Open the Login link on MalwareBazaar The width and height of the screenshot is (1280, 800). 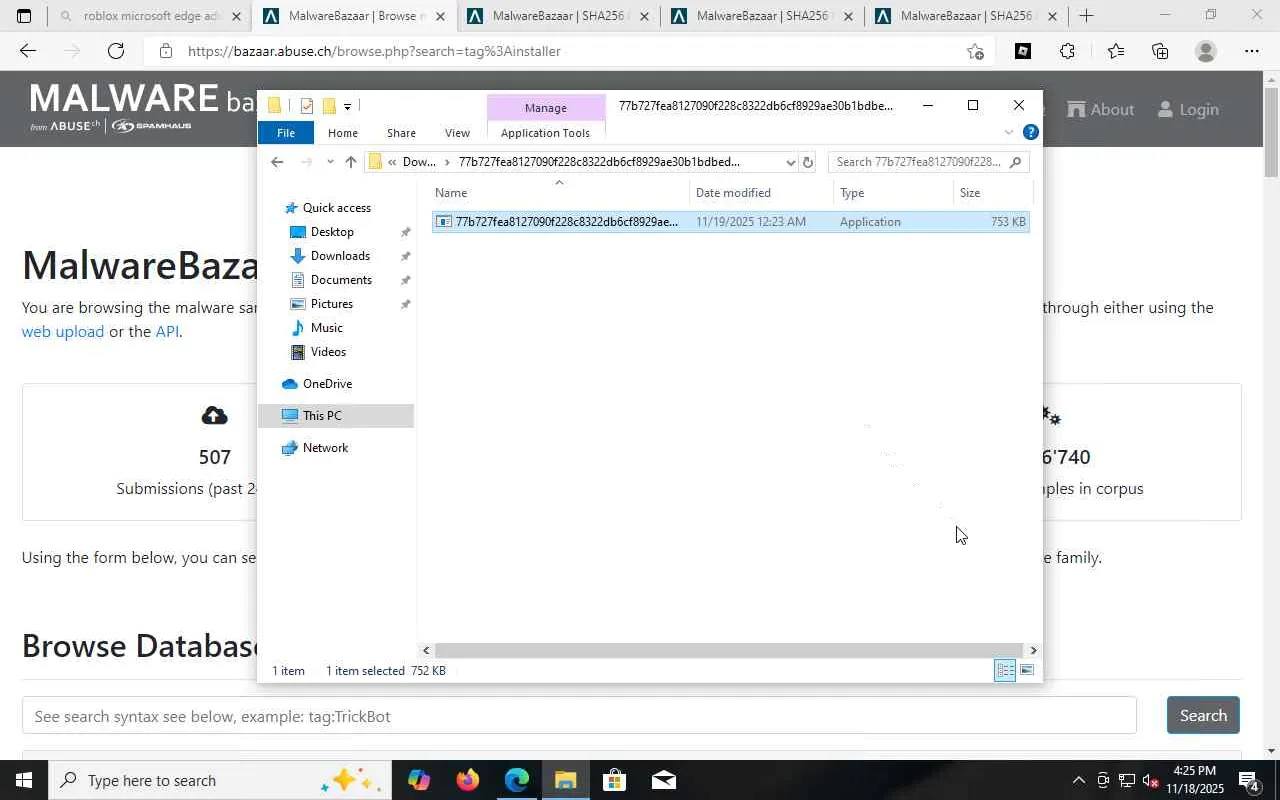(1188, 109)
